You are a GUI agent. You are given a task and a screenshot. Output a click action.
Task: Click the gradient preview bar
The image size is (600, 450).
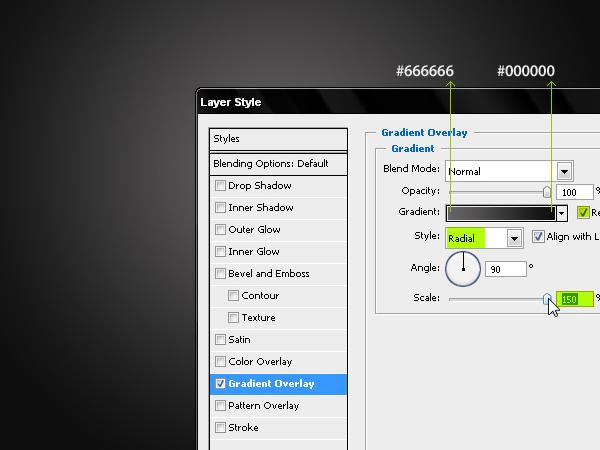tap(501, 213)
